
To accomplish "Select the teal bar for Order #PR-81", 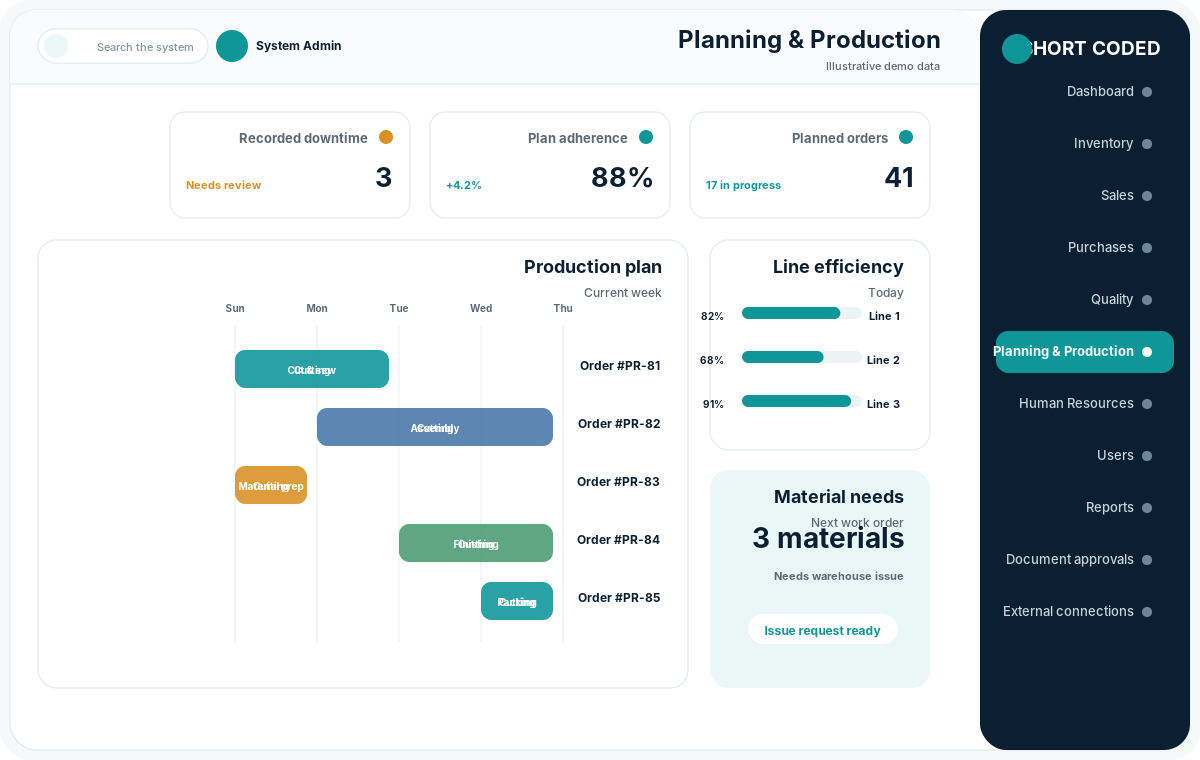I will pos(312,369).
